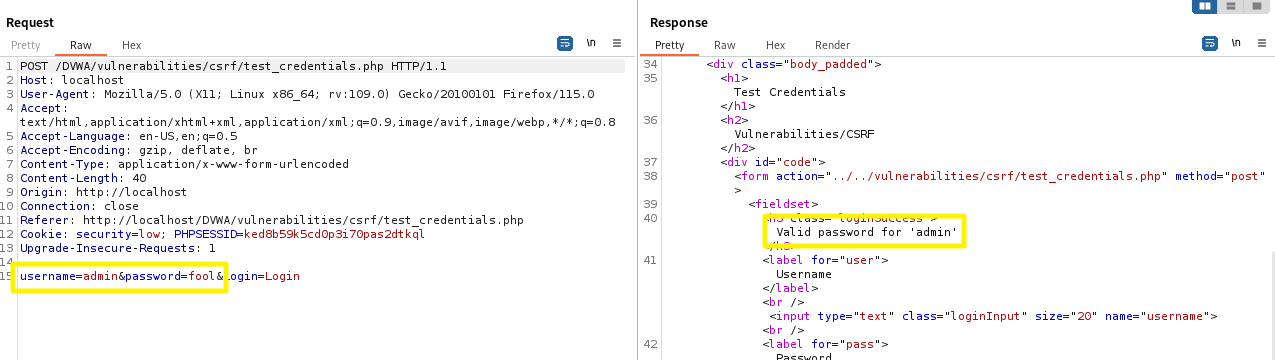Click the div id="code" response line
Screen dimensions: 1275x360
(773, 162)
